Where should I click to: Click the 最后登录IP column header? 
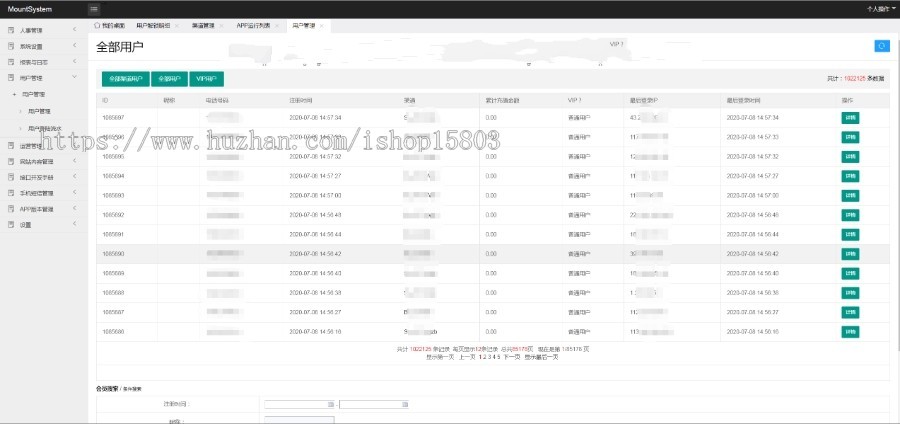click(x=643, y=100)
